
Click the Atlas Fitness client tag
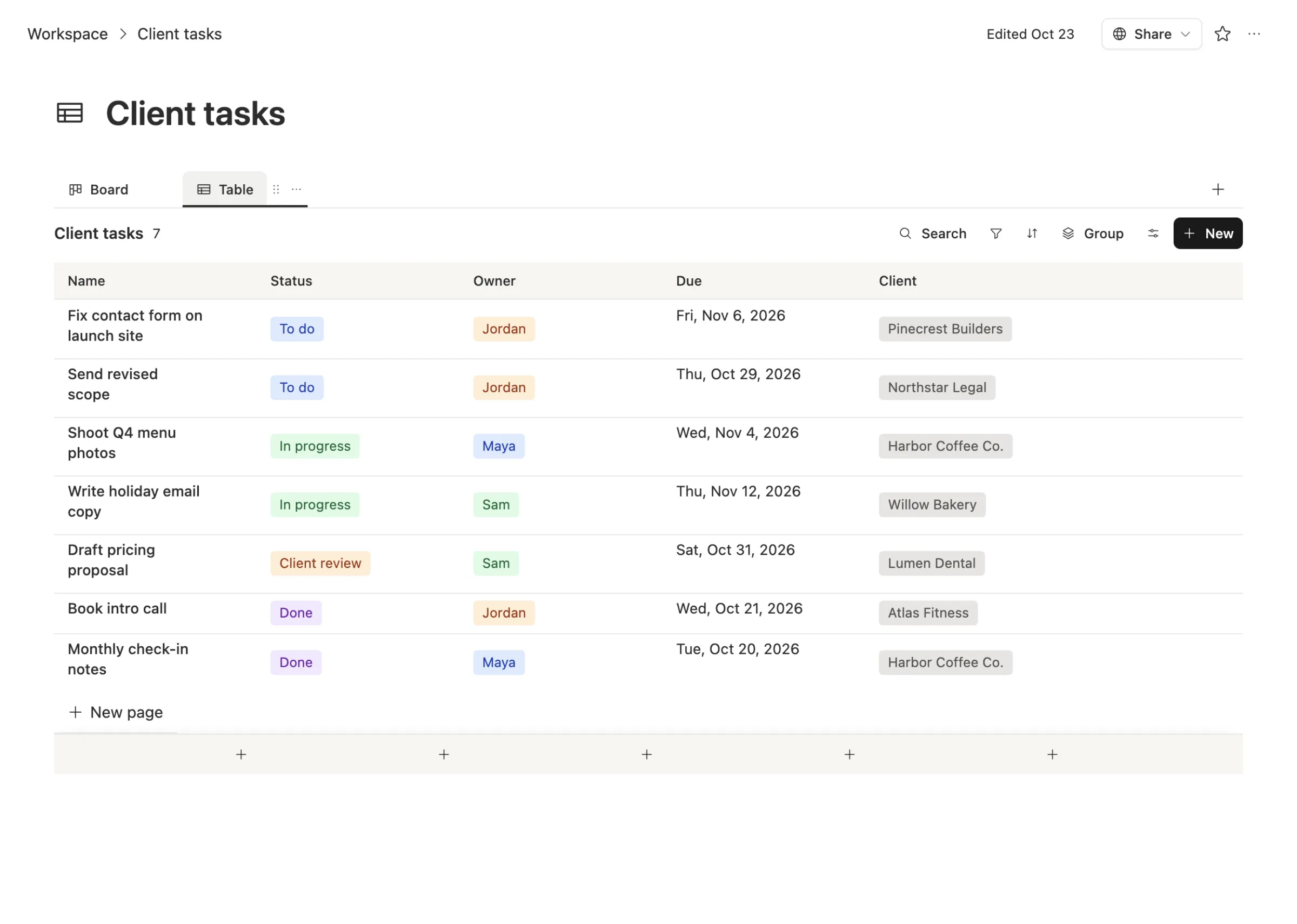pyautogui.click(x=928, y=613)
